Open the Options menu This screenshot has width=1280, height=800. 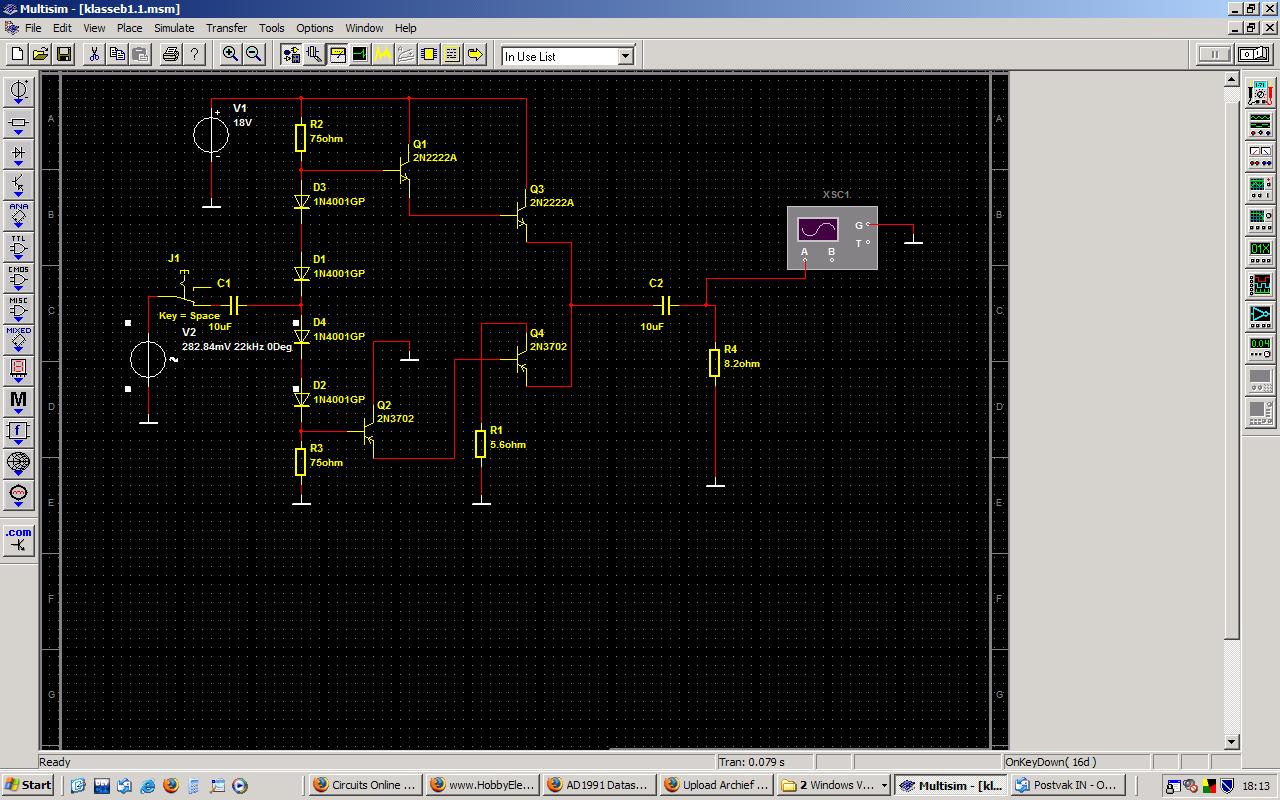(315, 28)
